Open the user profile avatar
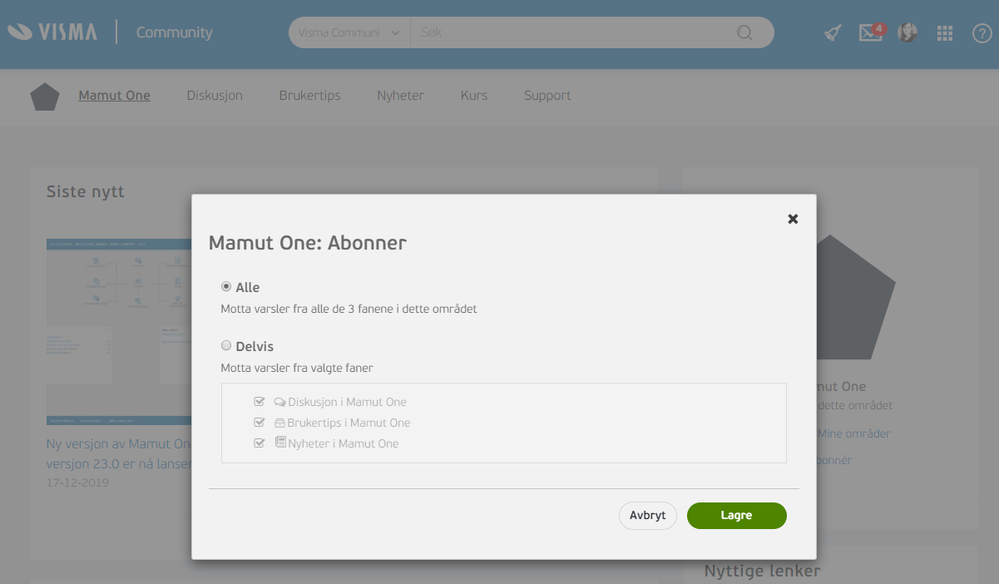The image size is (999, 584). tap(907, 32)
